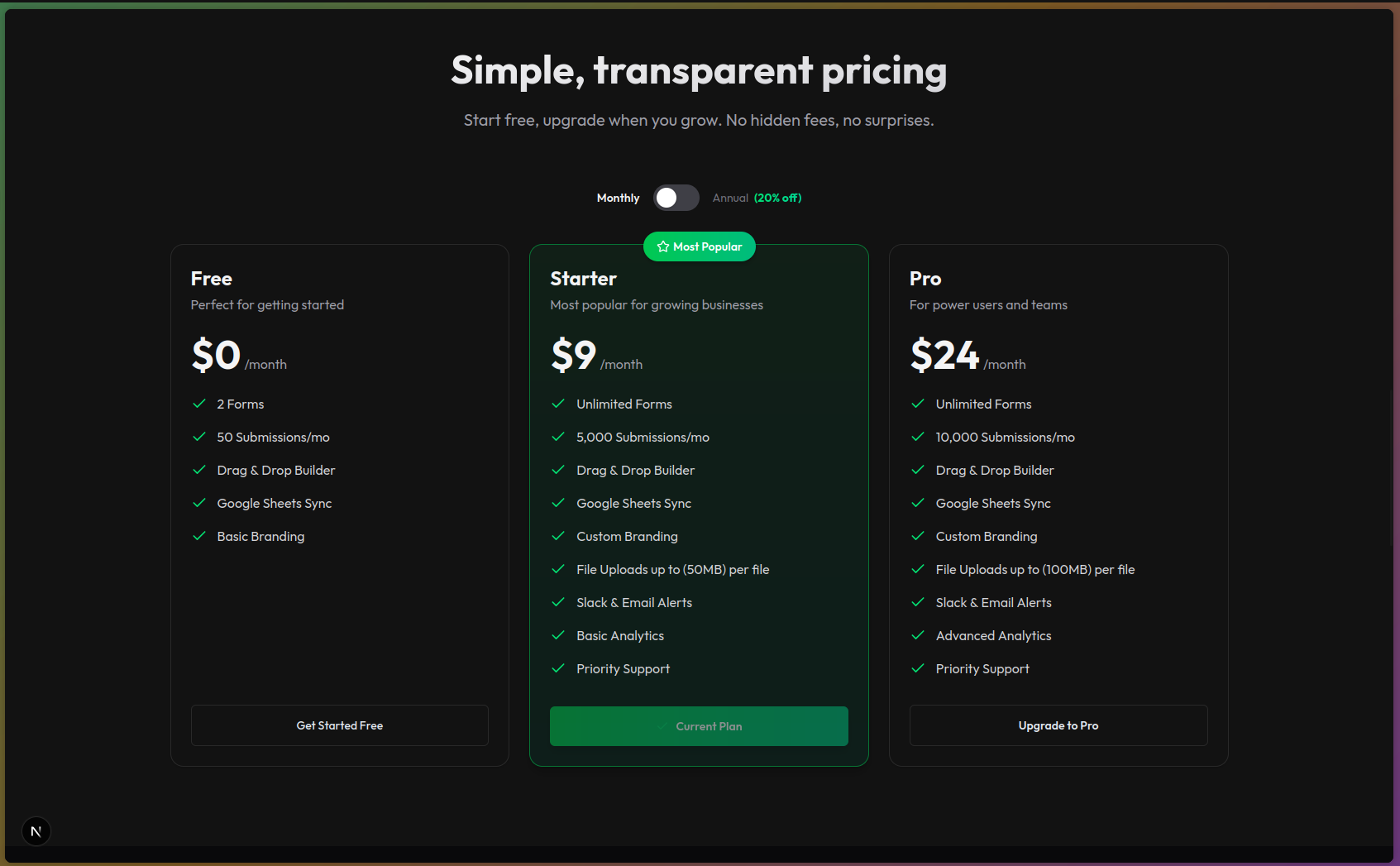Select the N logo in bottom-left corner
The width and height of the screenshot is (1400, 866).
click(x=36, y=830)
